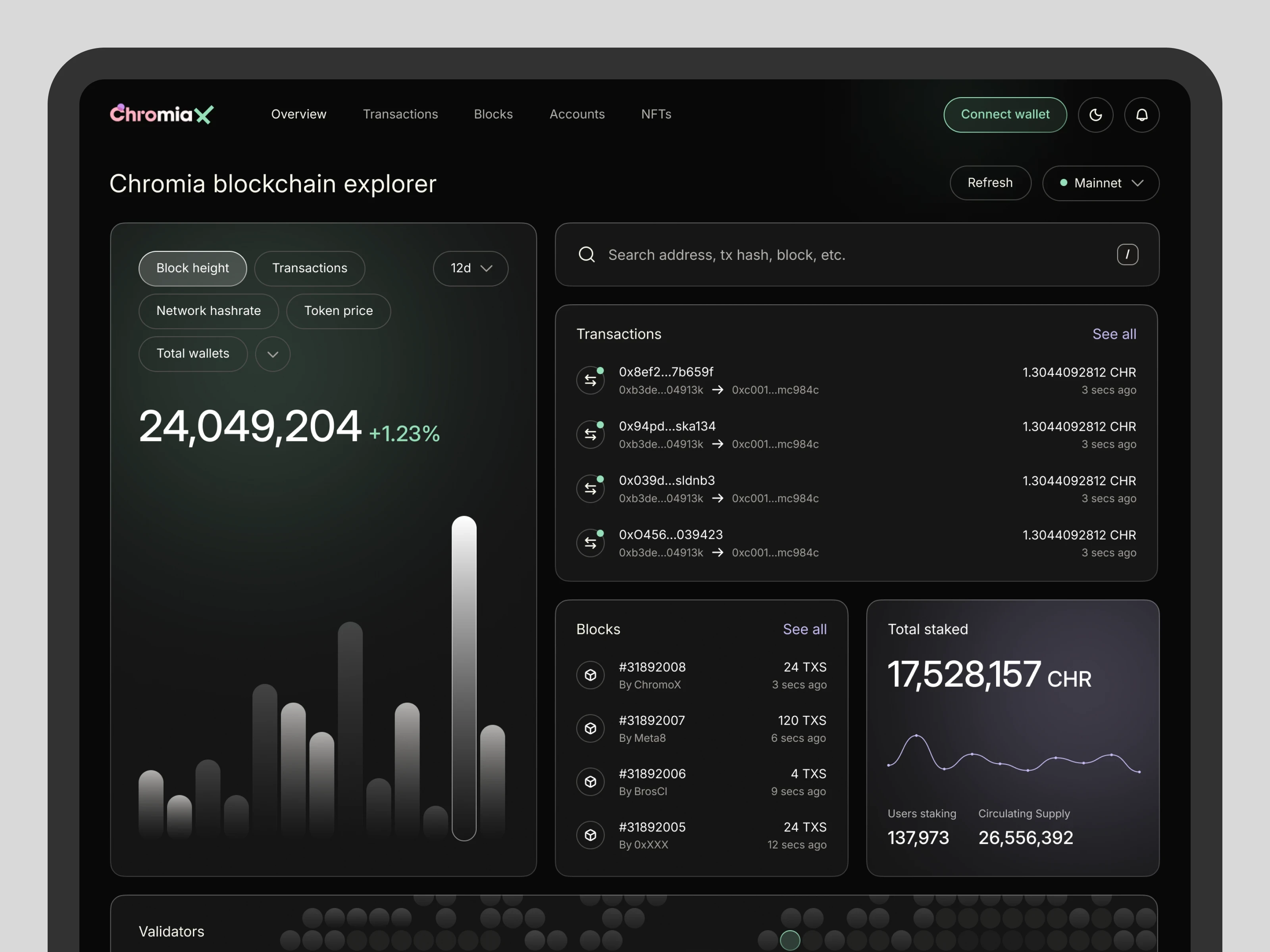Open the Mainnet network dropdown
The image size is (1270, 952).
(1100, 183)
